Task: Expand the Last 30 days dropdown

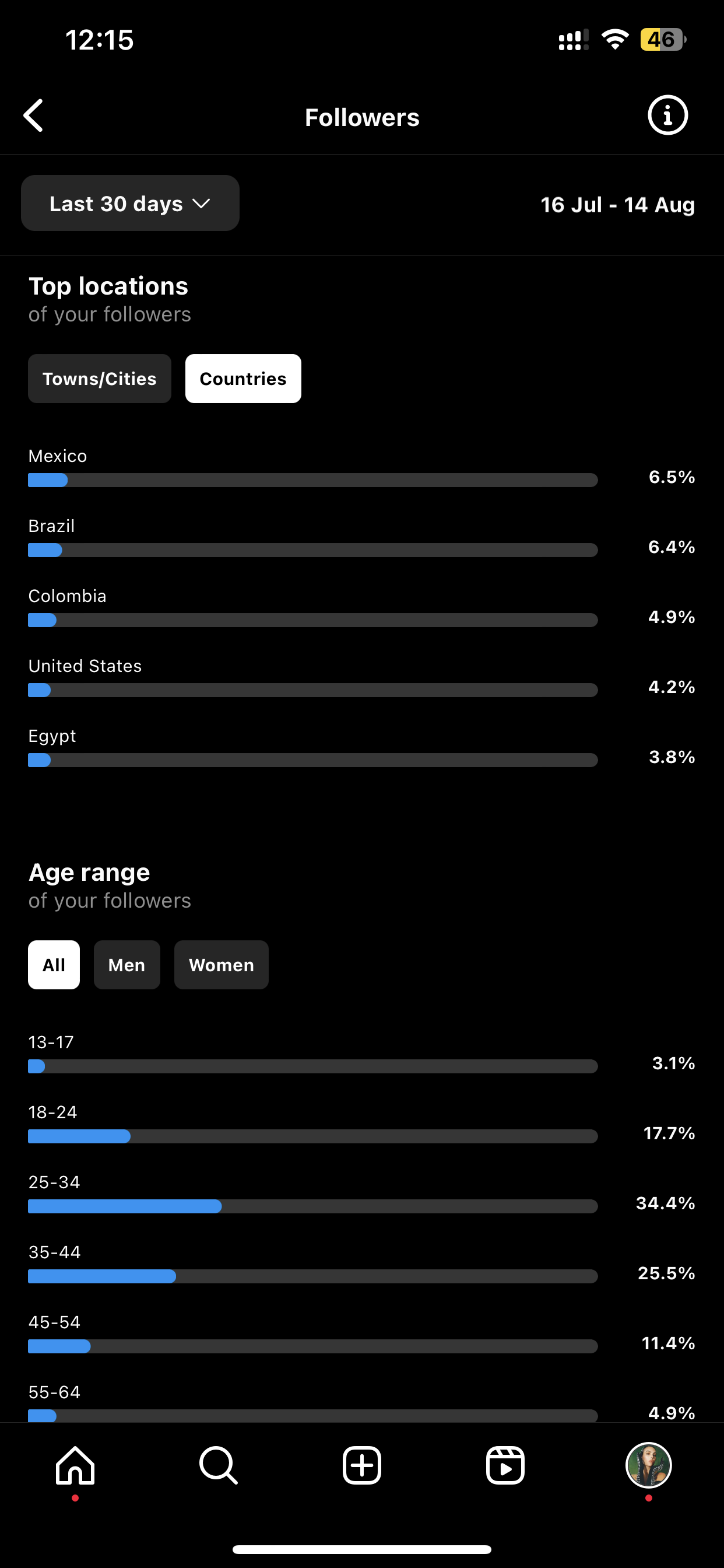Action: coord(130,204)
